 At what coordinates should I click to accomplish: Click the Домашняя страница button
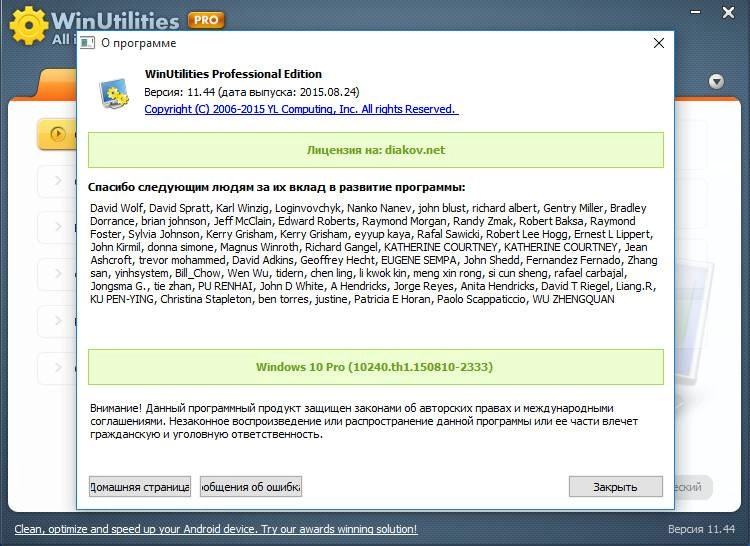click(x=140, y=487)
